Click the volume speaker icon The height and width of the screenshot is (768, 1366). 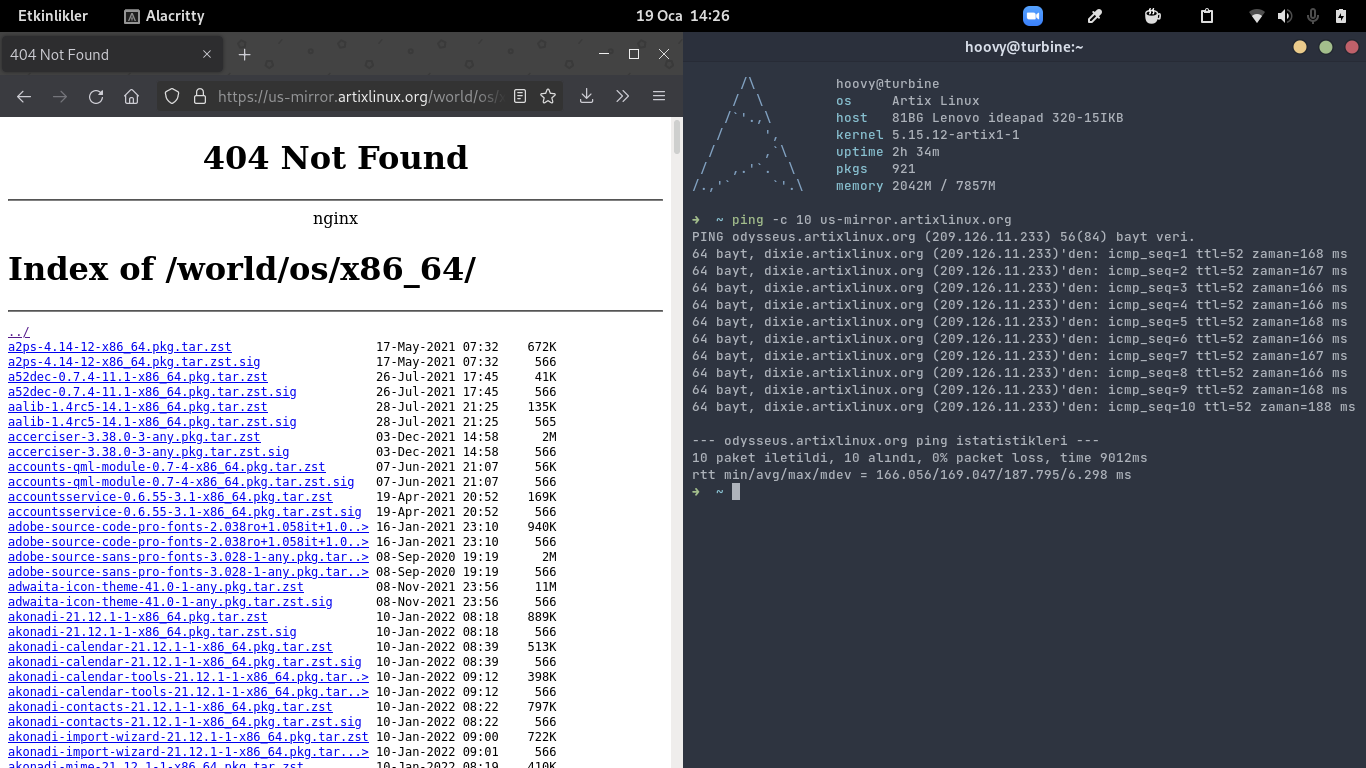tap(1285, 16)
